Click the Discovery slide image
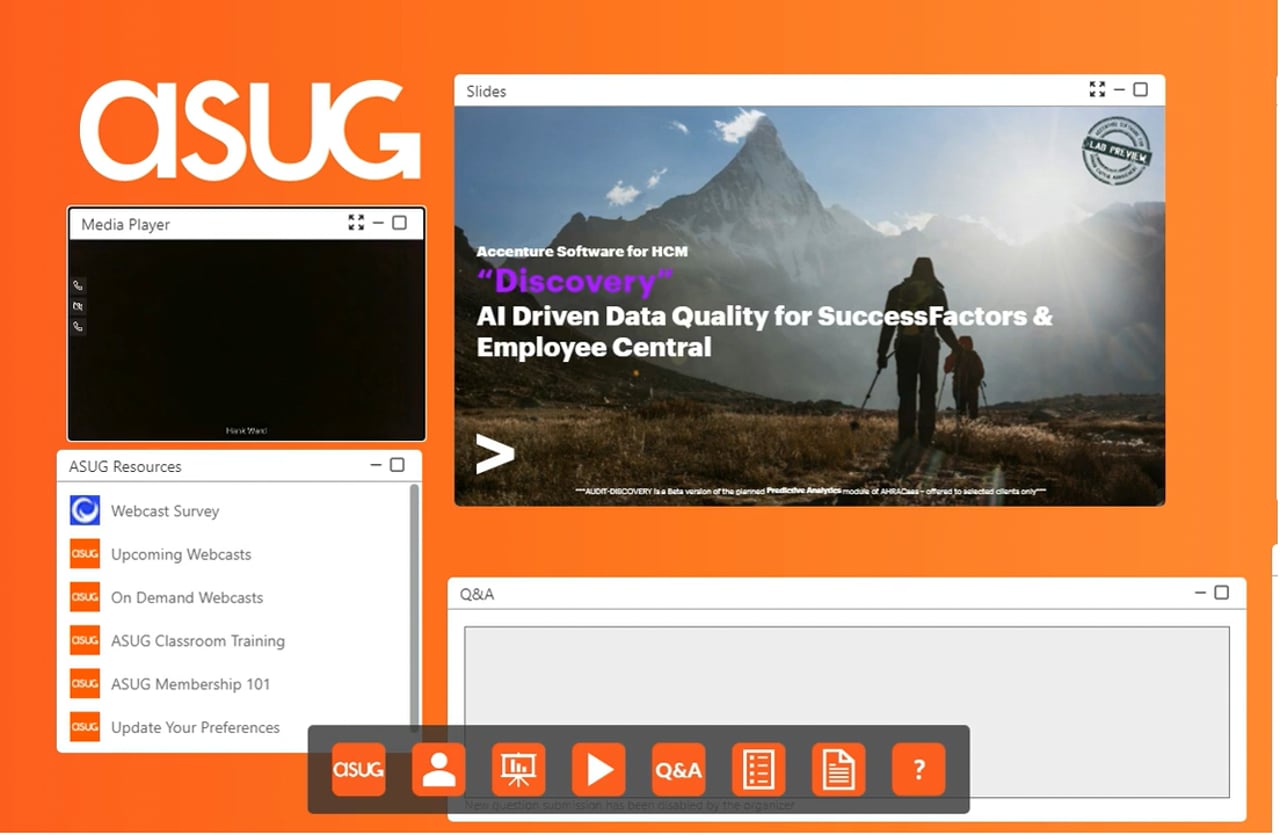The image size is (1280, 835). click(x=810, y=306)
